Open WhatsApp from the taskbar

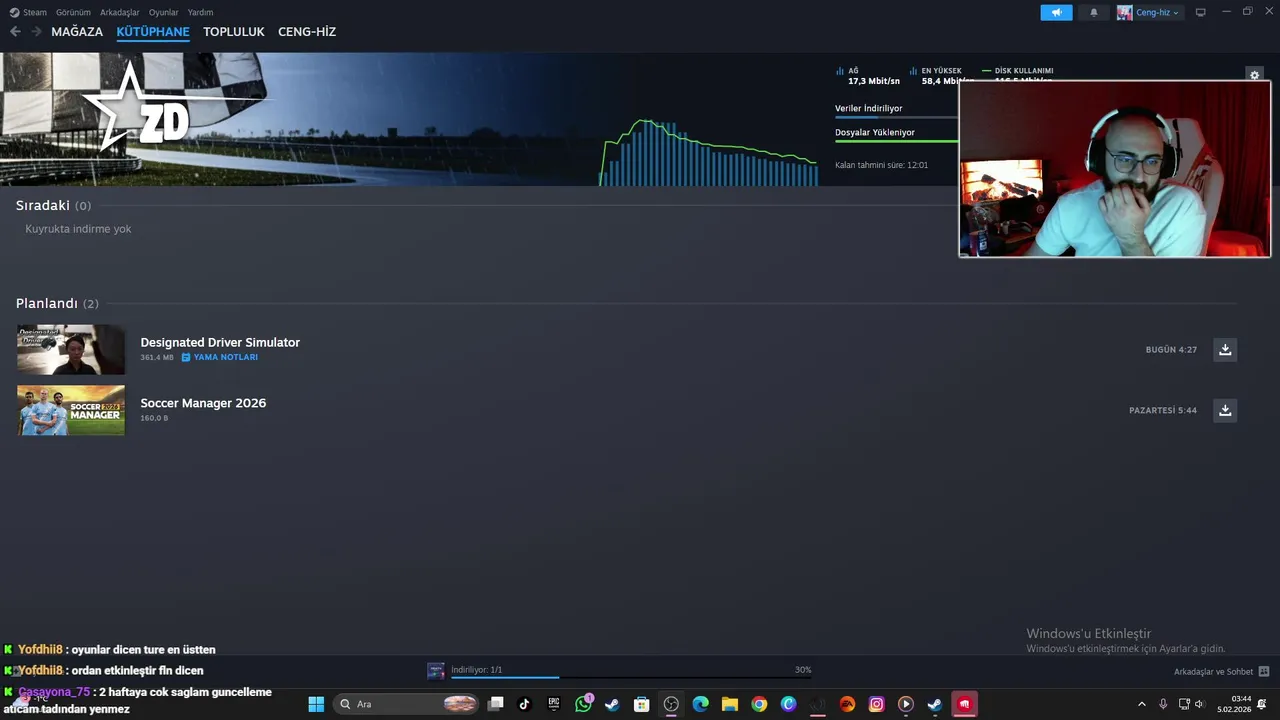(583, 704)
